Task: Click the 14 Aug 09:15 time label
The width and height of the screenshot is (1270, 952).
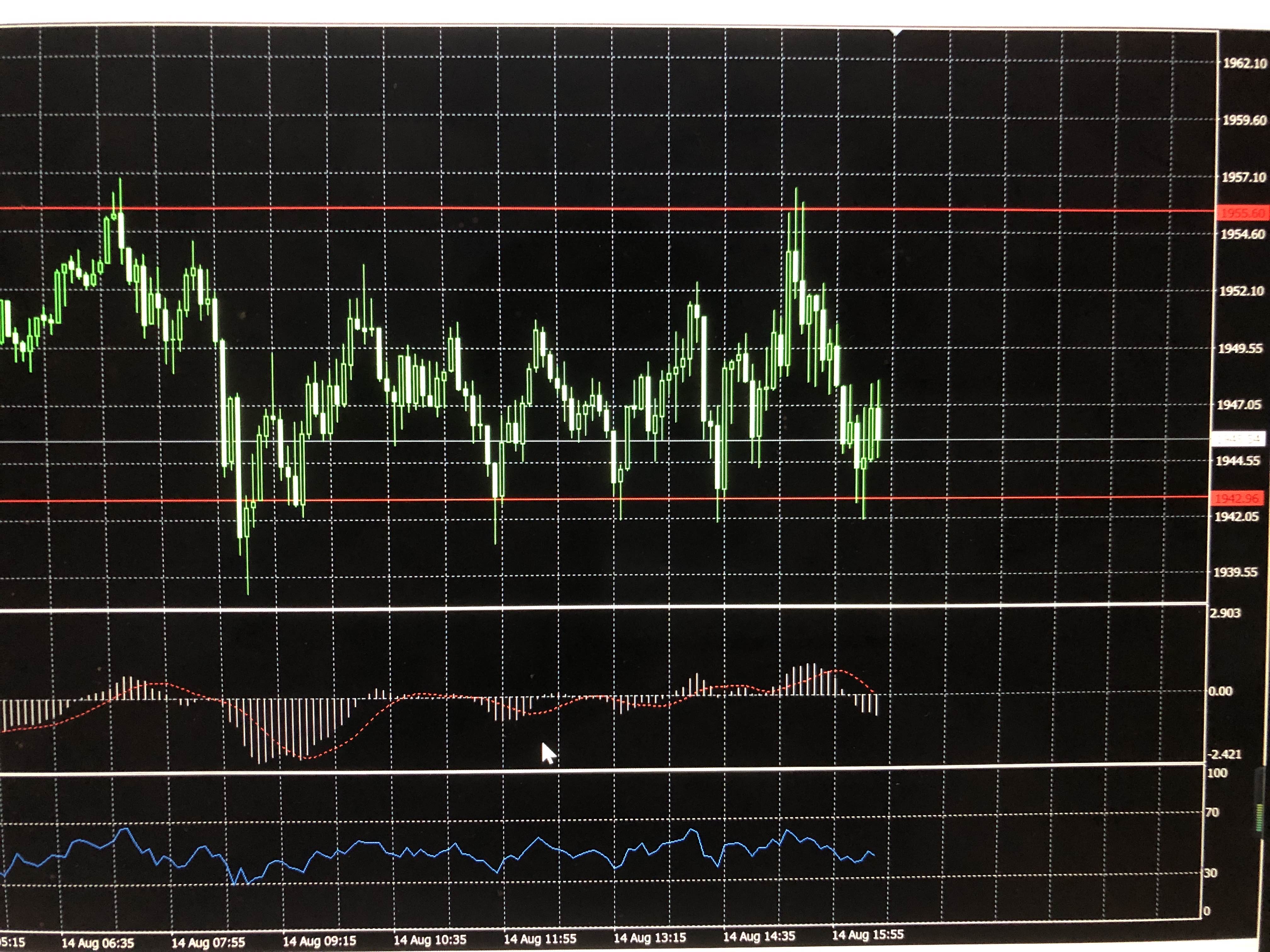Action: pyautogui.click(x=319, y=941)
